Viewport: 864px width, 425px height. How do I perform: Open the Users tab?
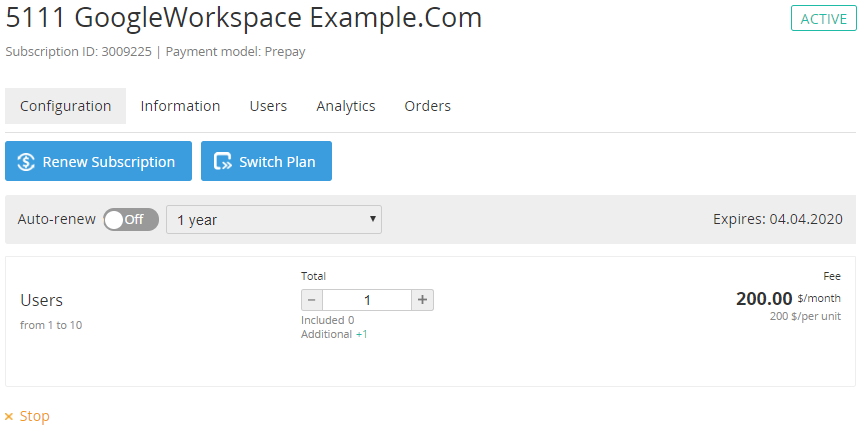tap(268, 106)
